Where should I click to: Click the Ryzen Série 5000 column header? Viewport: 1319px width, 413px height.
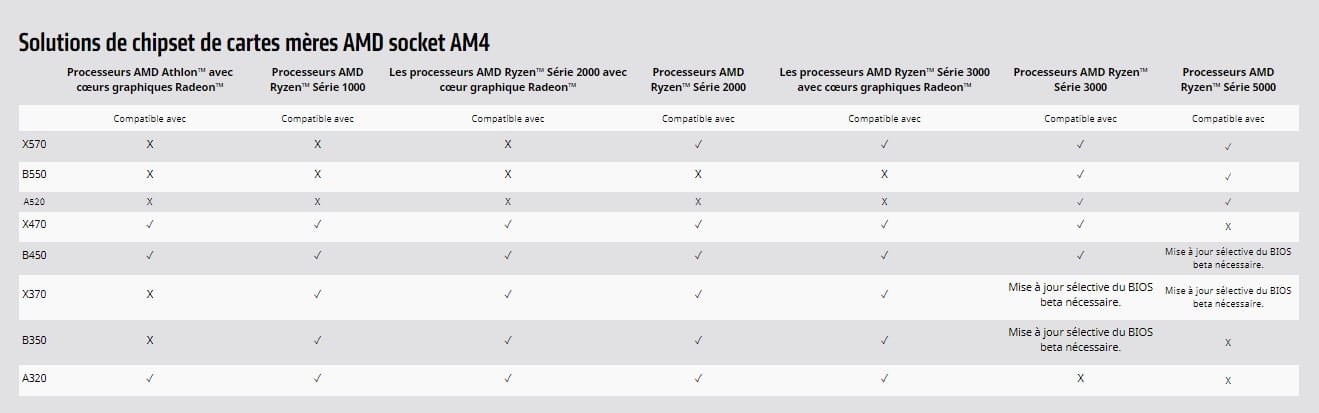1228,80
